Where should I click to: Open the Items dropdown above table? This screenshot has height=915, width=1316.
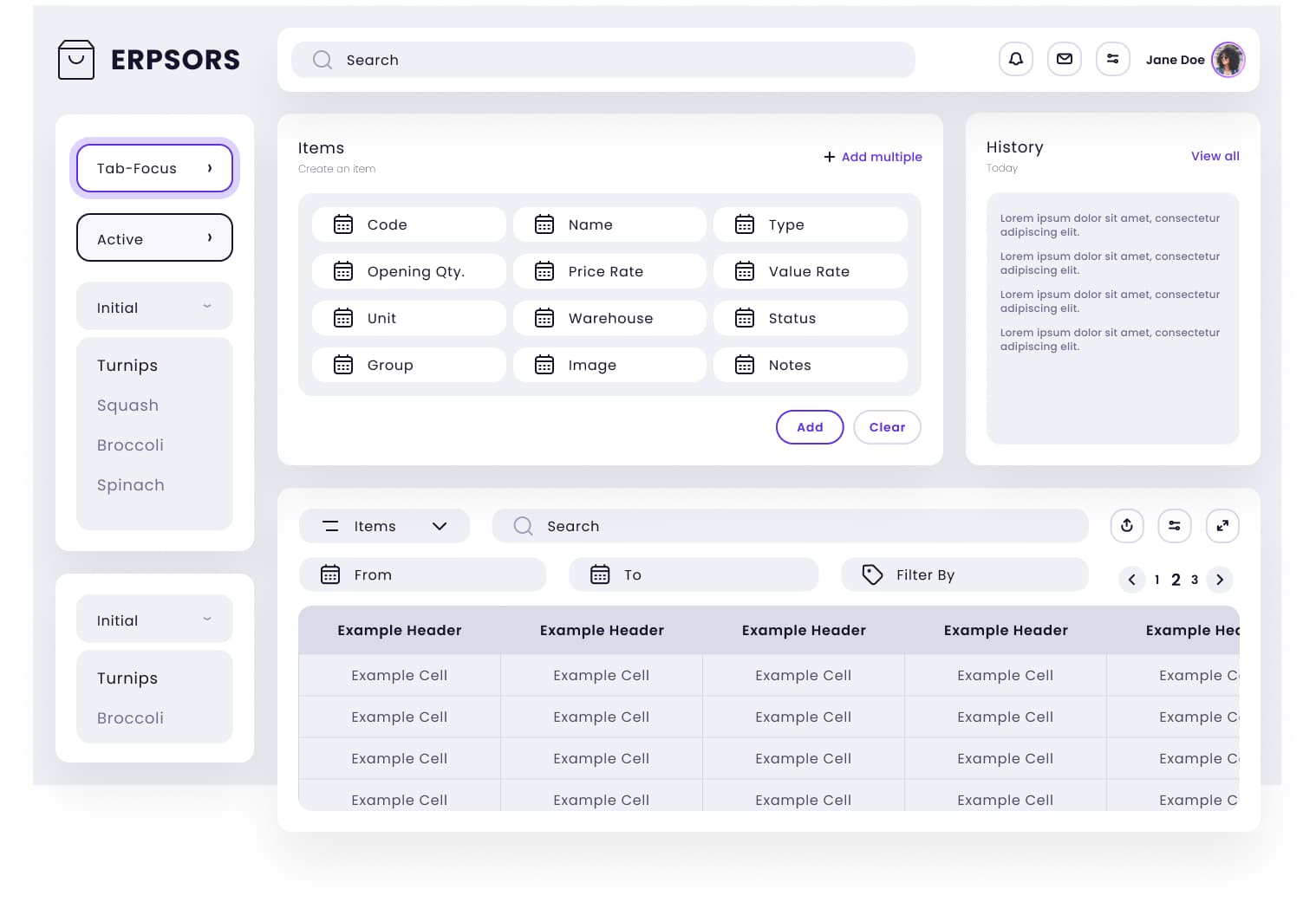[x=384, y=526]
